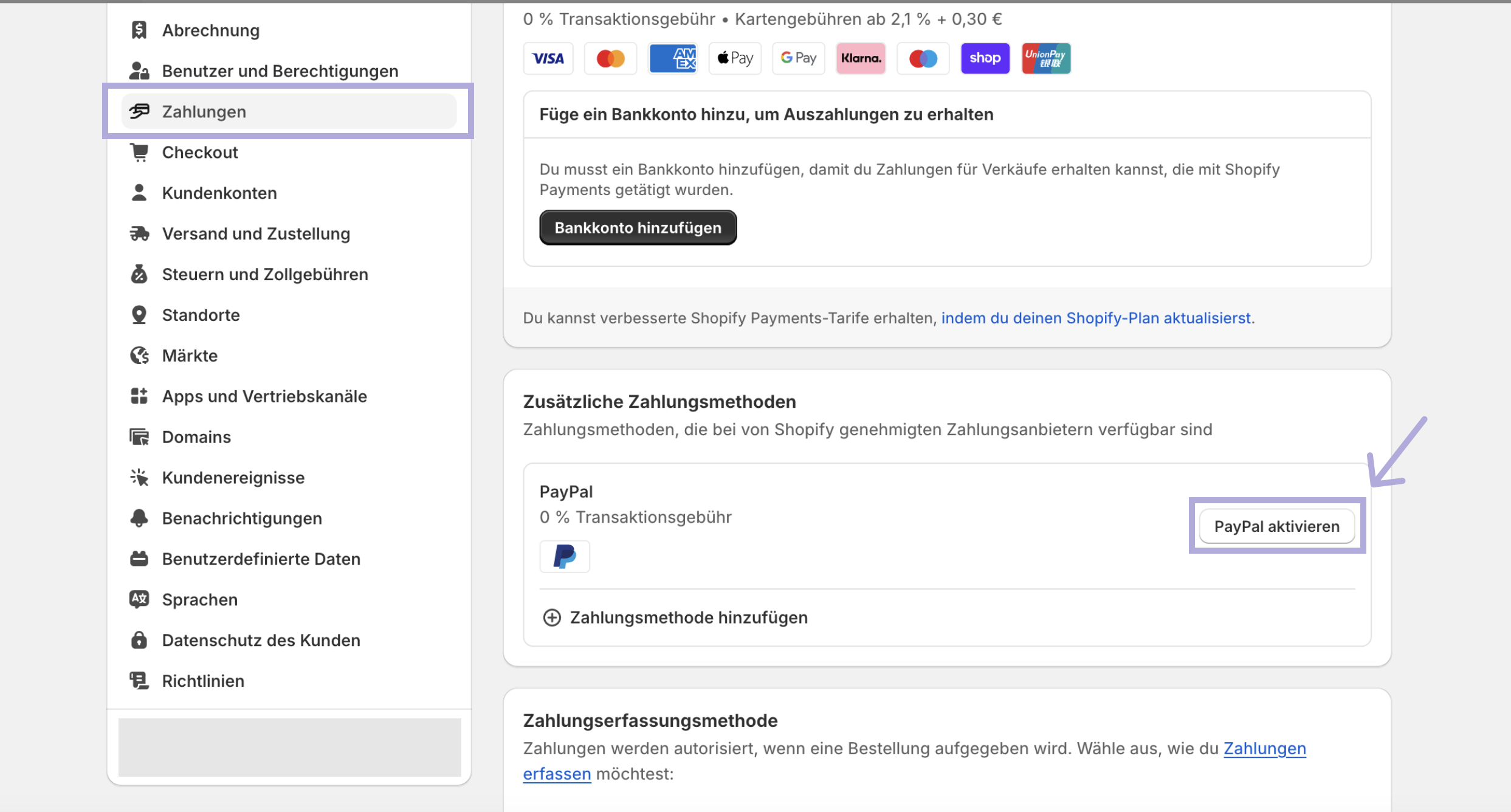Click the Zahlungen payment icon
This screenshot has height=812, width=1511.
click(x=139, y=111)
